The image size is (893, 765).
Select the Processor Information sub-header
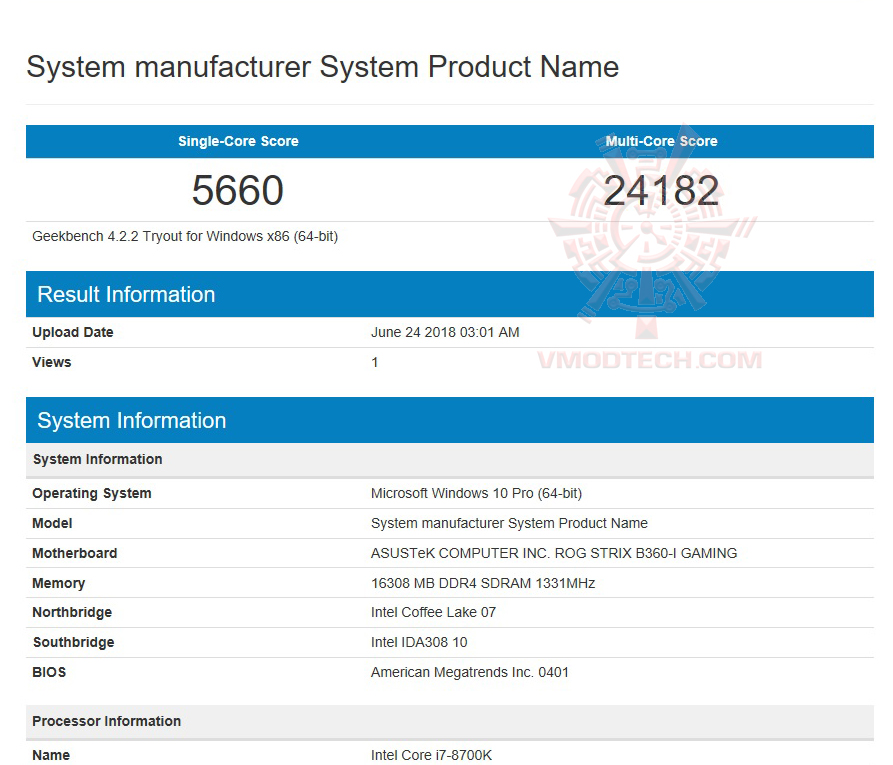pos(450,722)
